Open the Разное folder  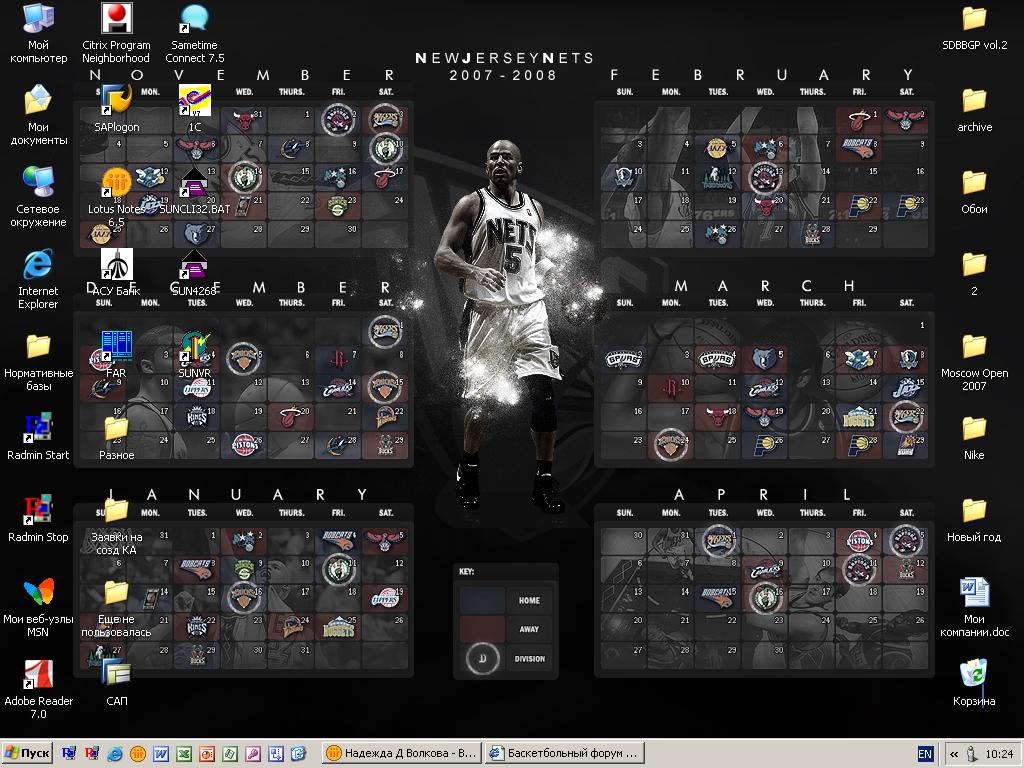click(116, 437)
